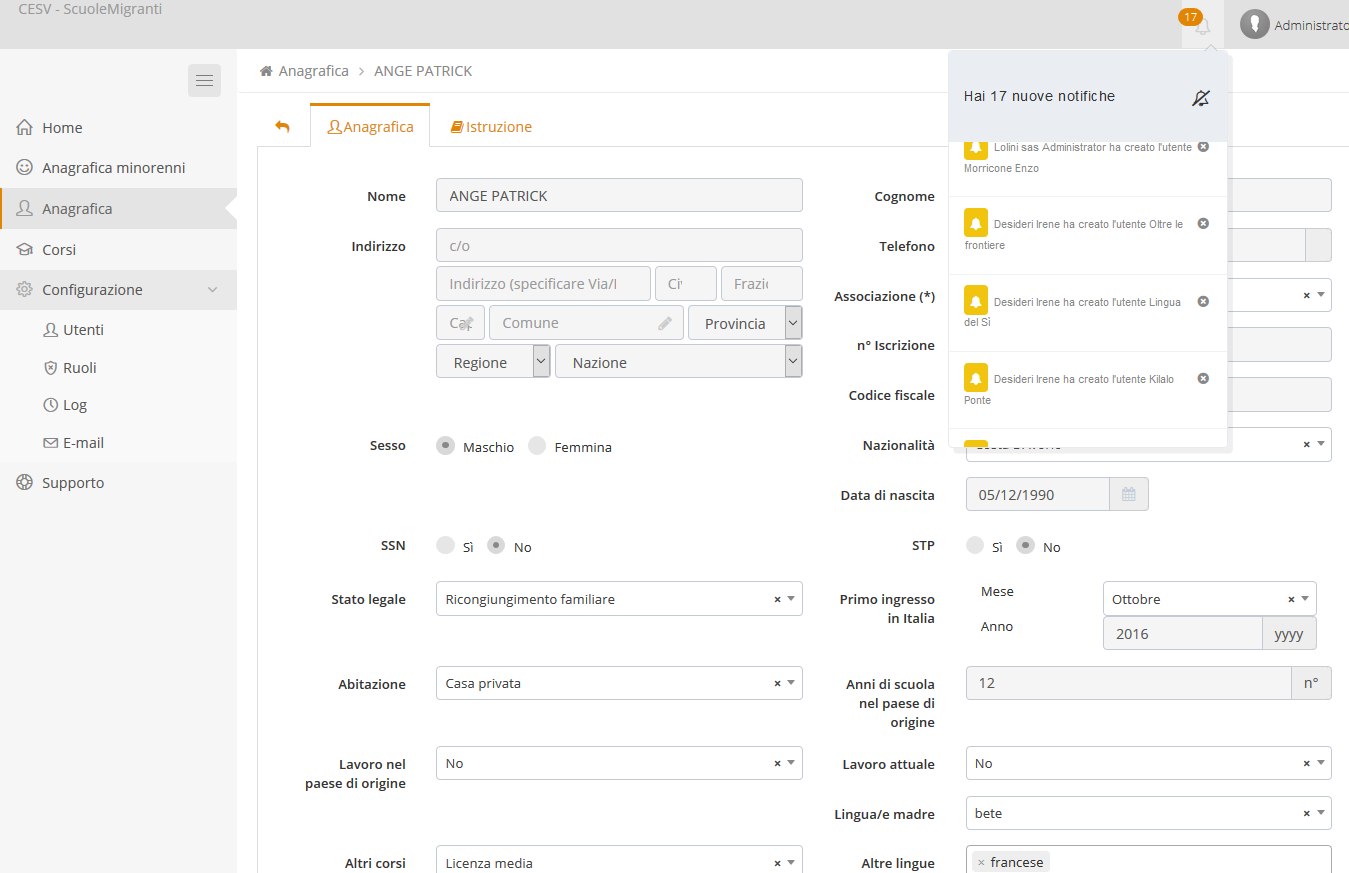Set STP to No
Screen dimensions: 1349x873
pyautogui.click(x=1026, y=546)
